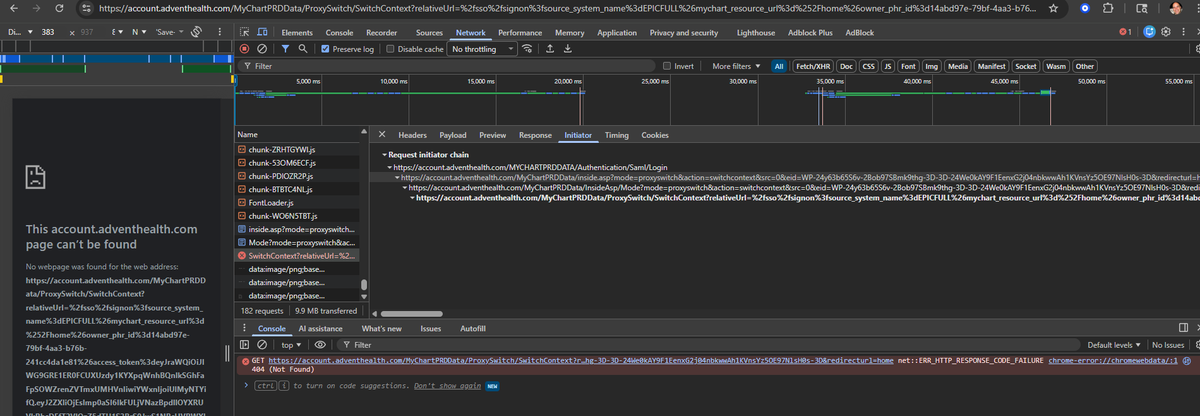The height and width of the screenshot is (416, 1200).
Task: Open the More filters dropdown
Action: [737, 66]
